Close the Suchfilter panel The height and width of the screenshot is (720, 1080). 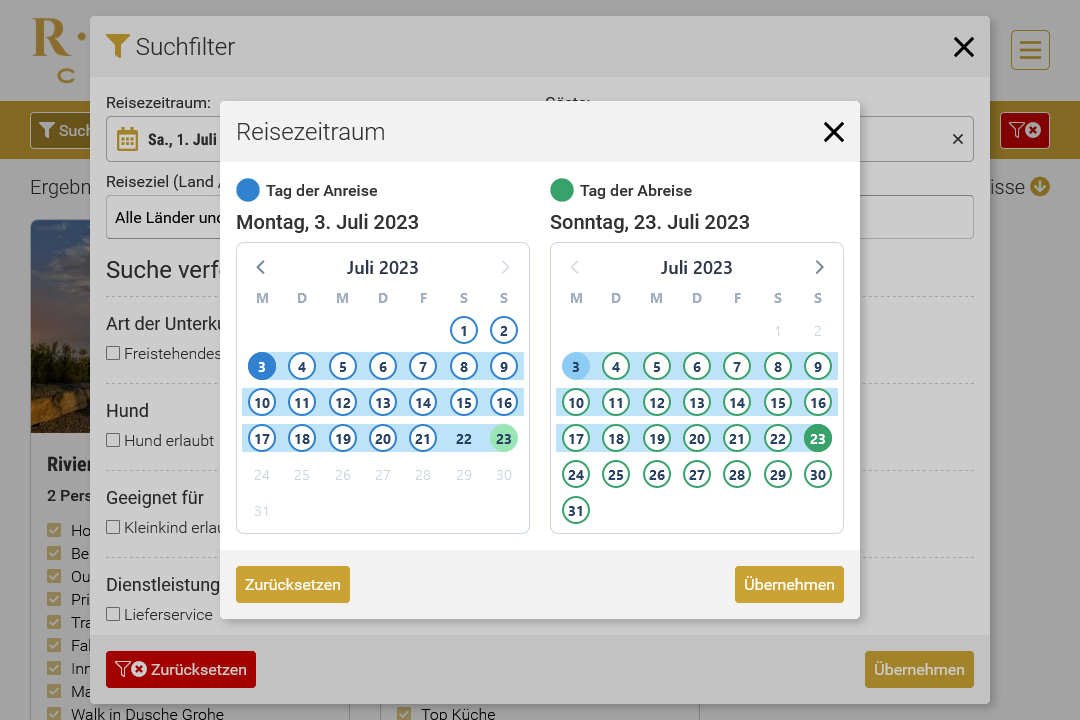pyautogui.click(x=963, y=47)
